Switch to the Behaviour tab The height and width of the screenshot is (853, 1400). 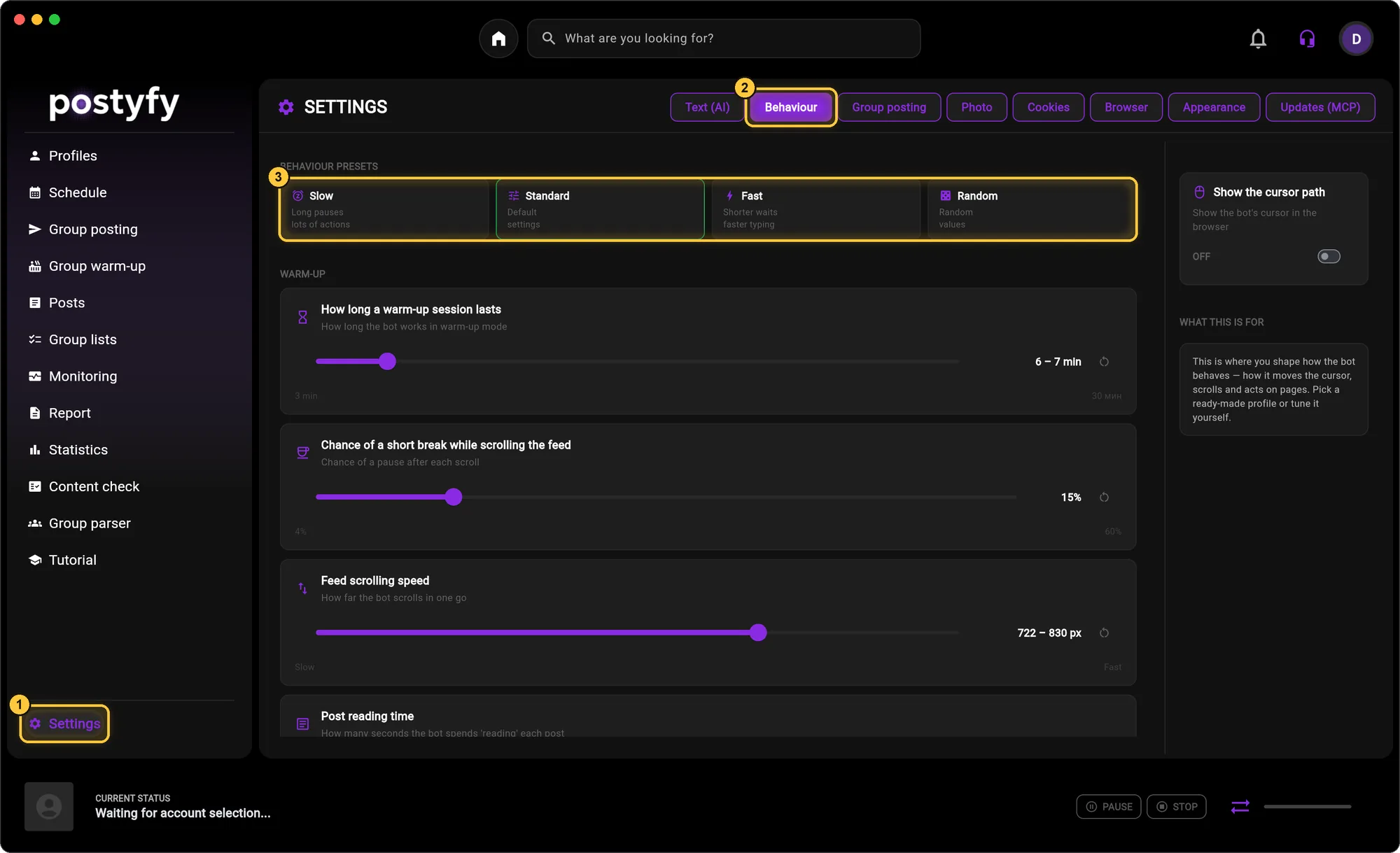(x=791, y=107)
